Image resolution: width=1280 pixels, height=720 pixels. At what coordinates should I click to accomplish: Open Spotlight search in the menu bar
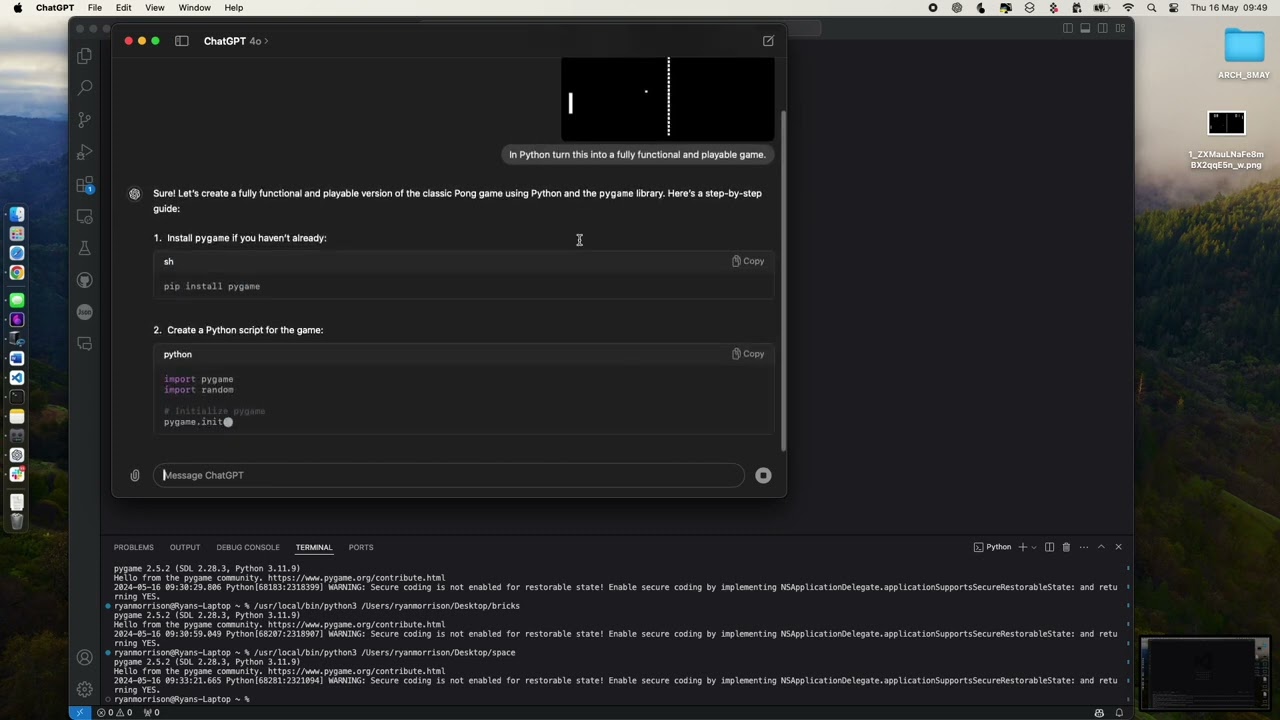[x=1151, y=8]
